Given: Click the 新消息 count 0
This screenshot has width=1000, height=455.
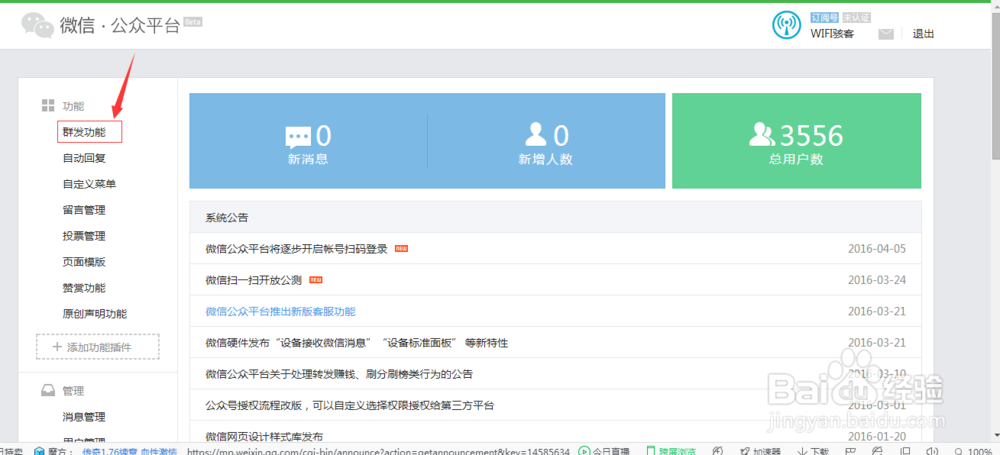Looking at the screenshot, I should [x=324, y=135].
